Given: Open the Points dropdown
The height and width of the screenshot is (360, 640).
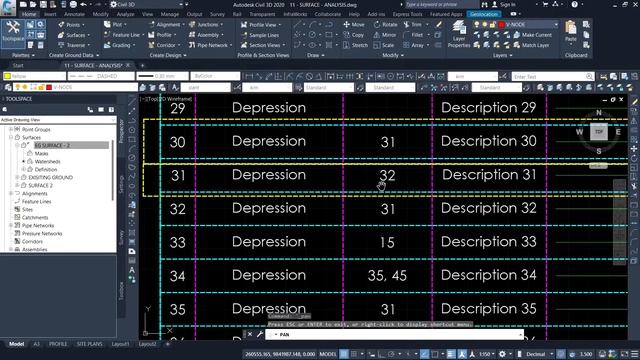Looking at the screenshot, I should coord(71,25).
